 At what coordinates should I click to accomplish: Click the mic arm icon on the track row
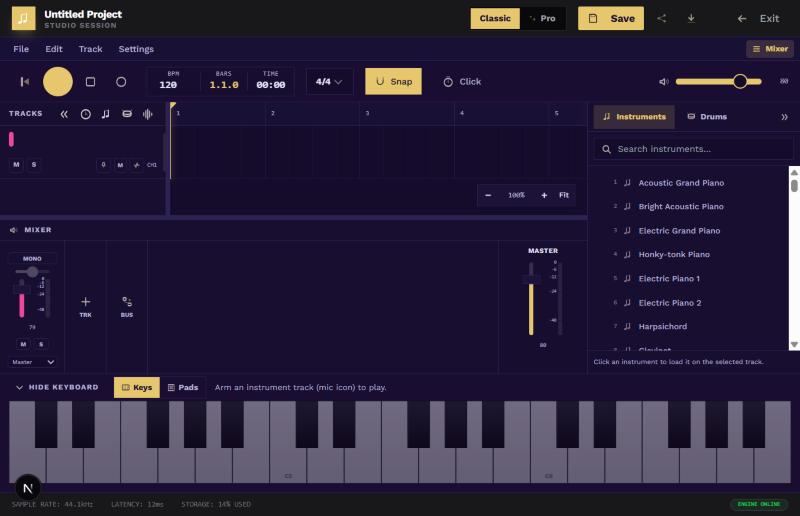pyautogui.click(x=104, y=165)
